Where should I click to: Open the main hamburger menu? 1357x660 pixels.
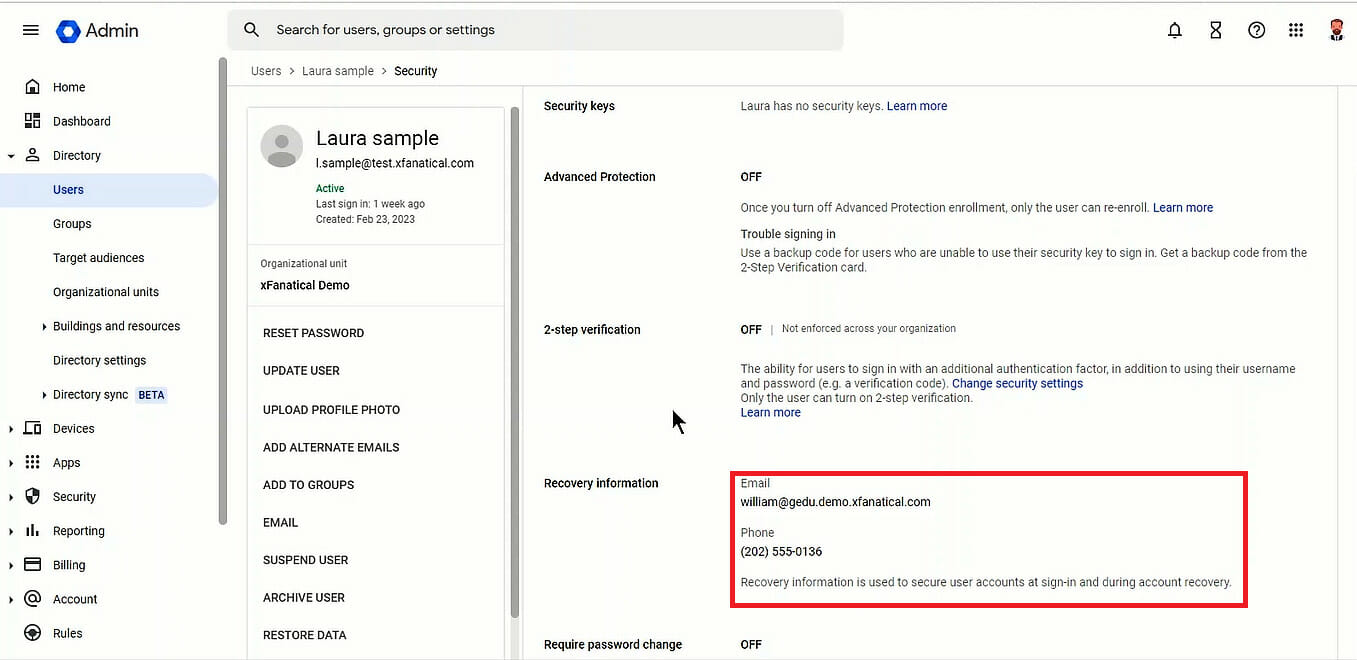tap(31, 30)
